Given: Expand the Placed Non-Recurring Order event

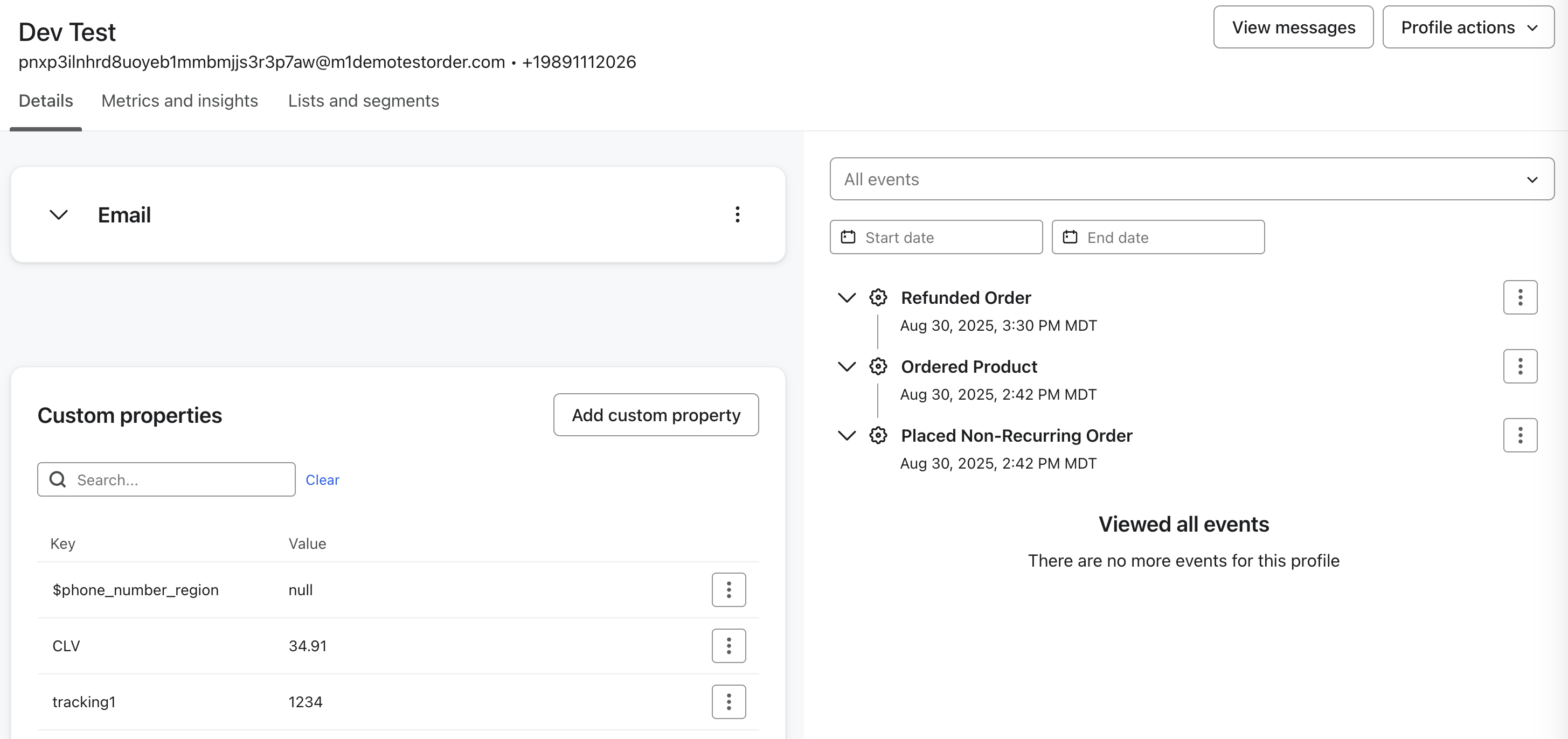Looking at the screenshot, I should click(847, 435).
